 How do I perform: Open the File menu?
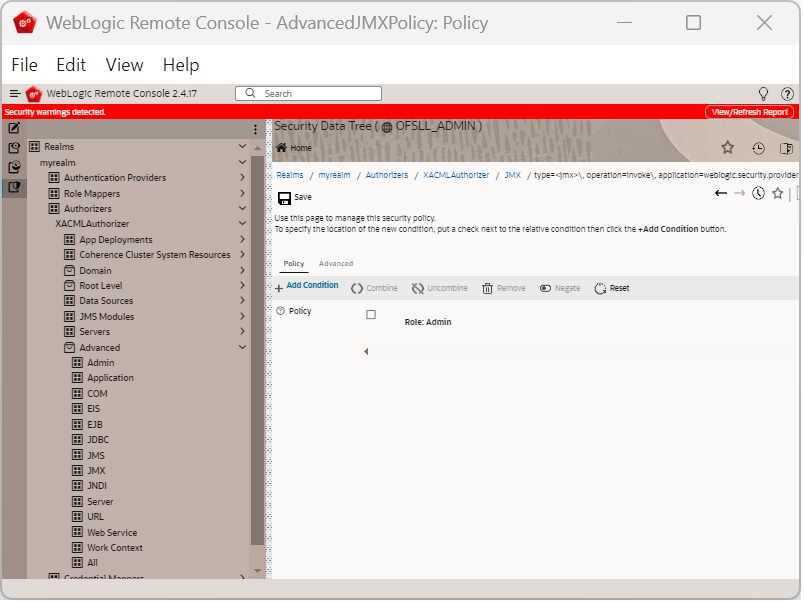point(25,65)
